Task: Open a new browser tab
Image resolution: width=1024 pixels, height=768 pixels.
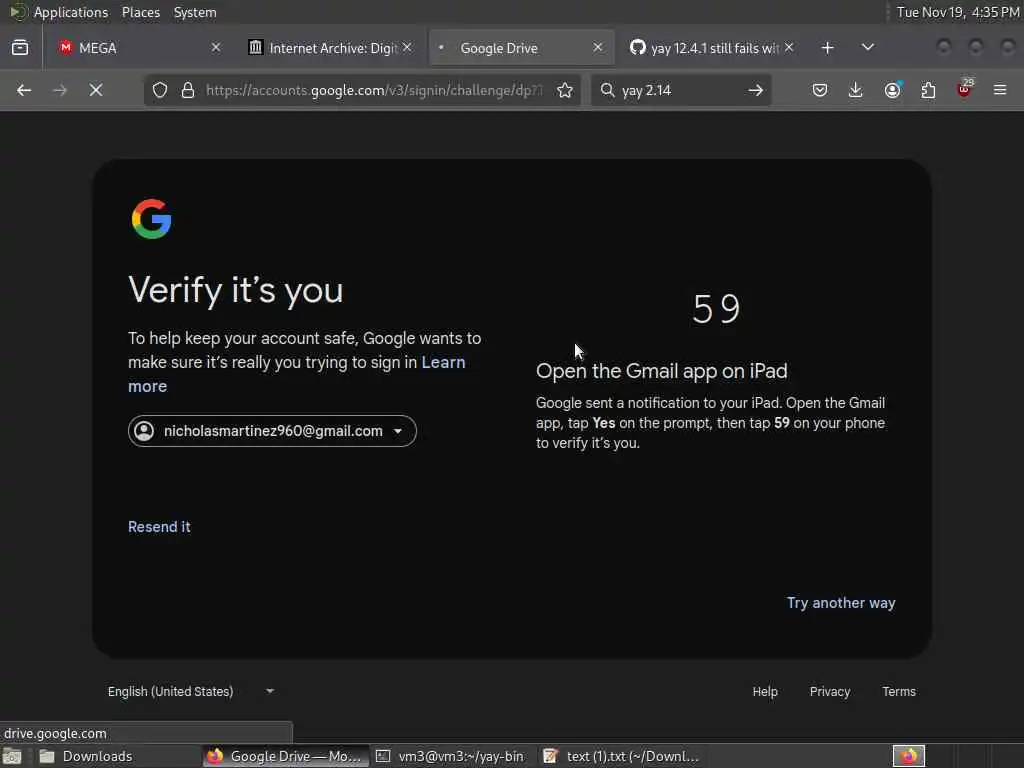Action: (x=827, y=48)
